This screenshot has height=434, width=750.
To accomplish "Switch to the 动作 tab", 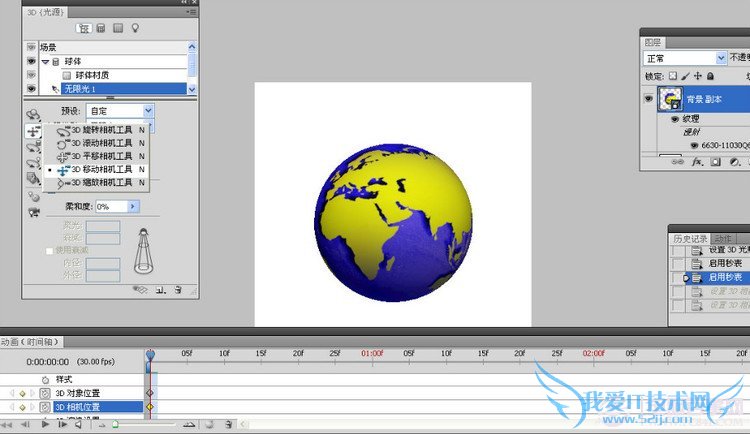I will (x=723, y=238).
